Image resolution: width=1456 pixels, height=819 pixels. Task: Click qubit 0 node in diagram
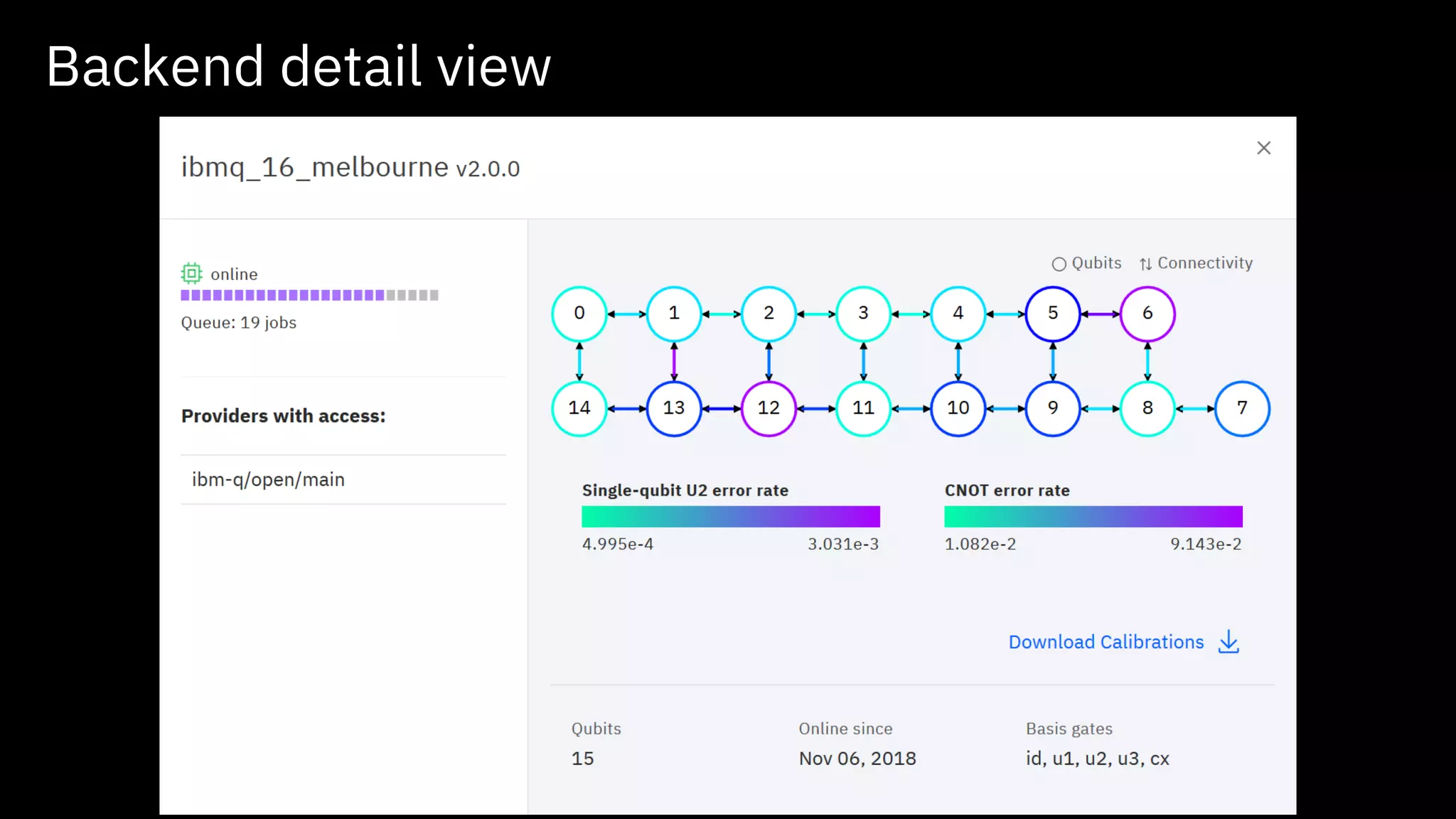[x=579, y=314]
